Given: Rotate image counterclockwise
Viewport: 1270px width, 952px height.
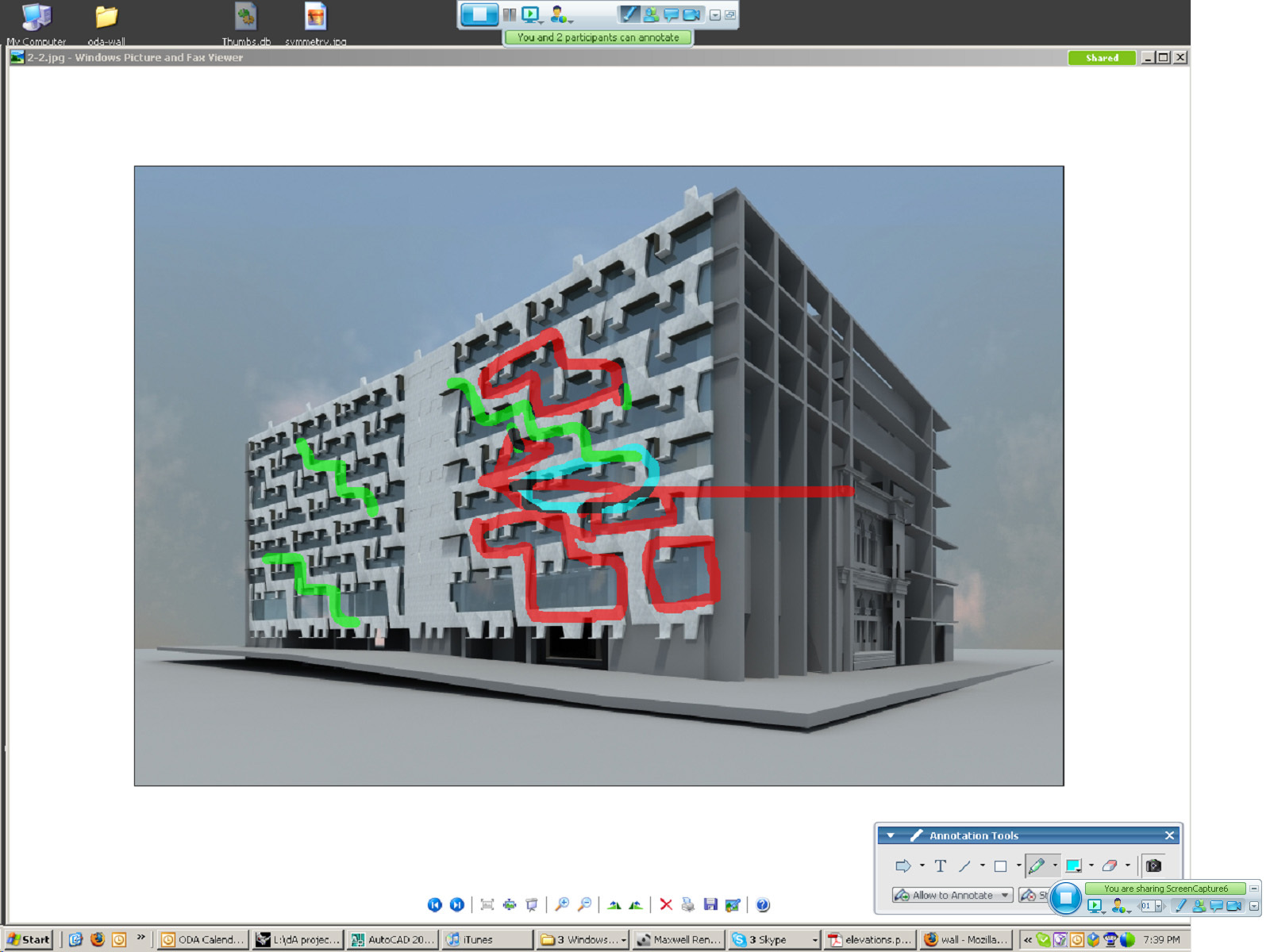Looking at the screenshot, I should click(636, 904).
